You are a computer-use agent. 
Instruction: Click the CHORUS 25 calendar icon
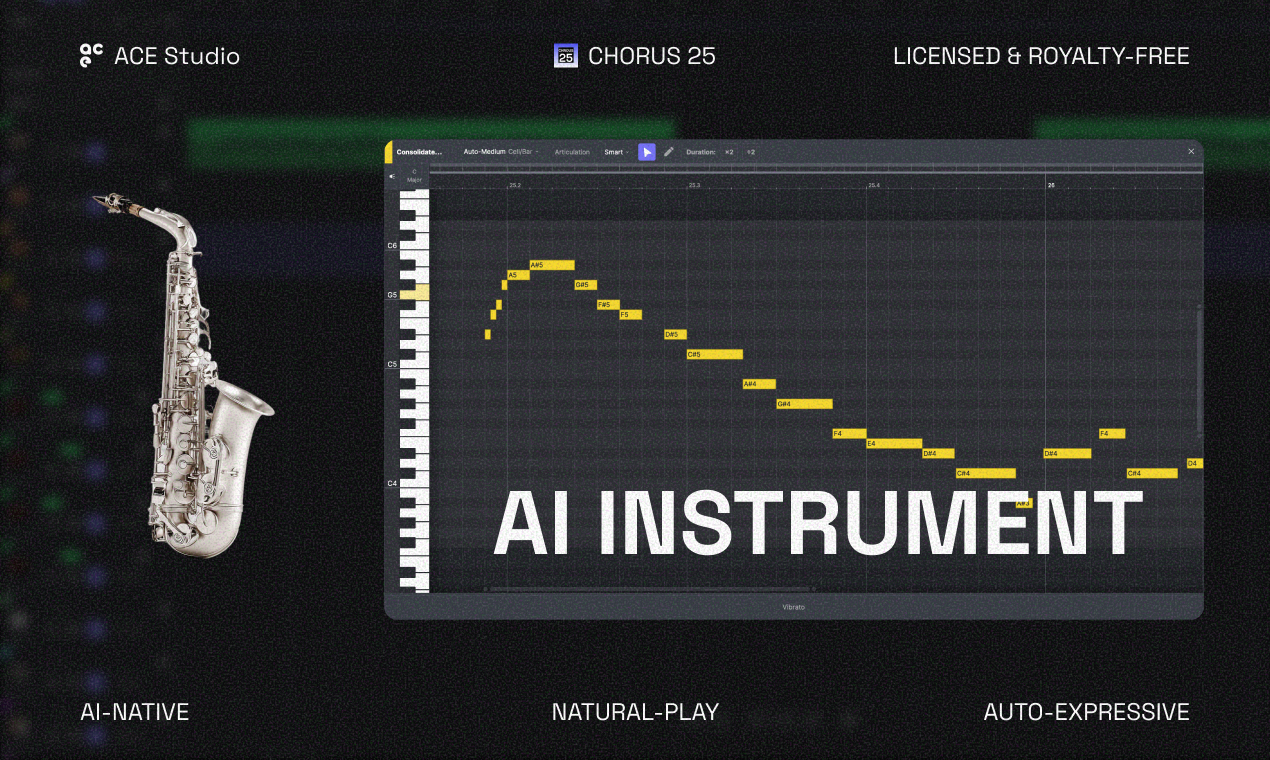click(x=566, y=55)
